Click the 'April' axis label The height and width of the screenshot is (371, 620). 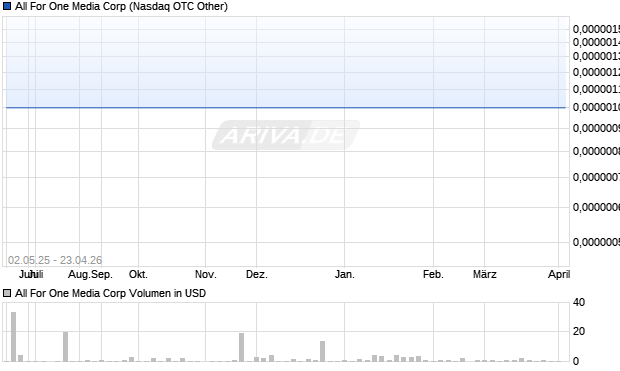559,274
